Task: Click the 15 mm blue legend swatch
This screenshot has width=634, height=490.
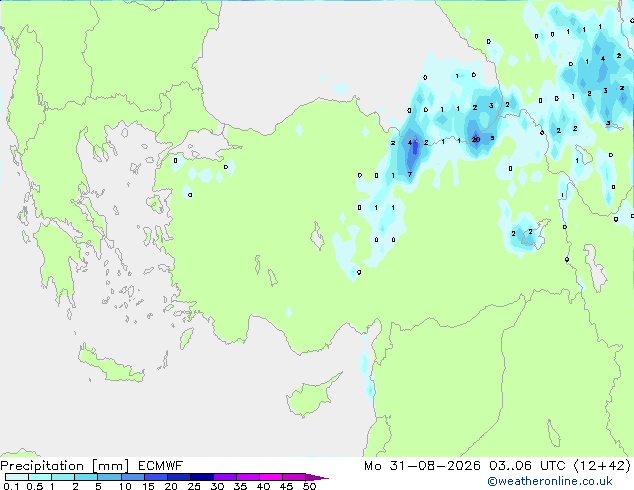Action: [156, 477]
